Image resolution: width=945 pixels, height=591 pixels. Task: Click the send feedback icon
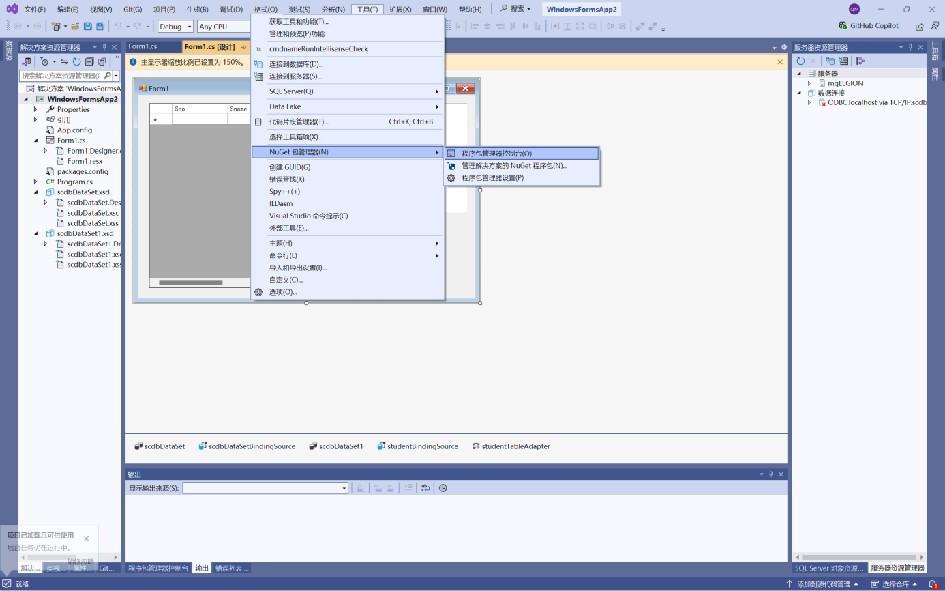(x=935, y=26)
